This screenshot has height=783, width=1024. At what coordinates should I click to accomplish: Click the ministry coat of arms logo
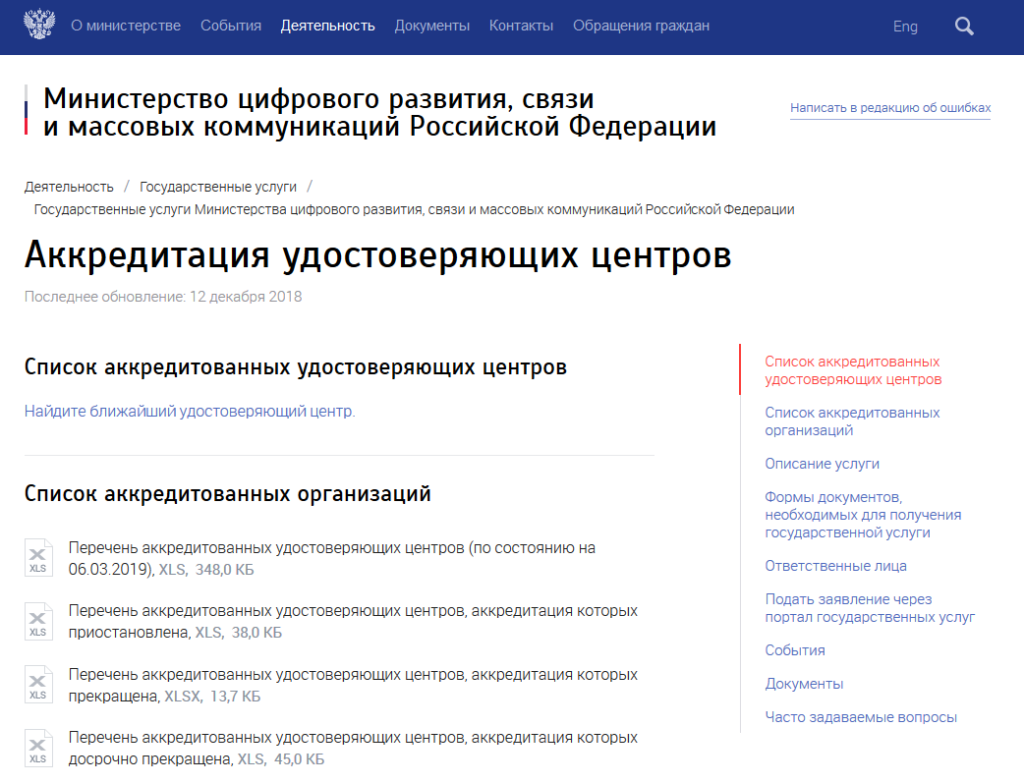[x=38, y=26]
